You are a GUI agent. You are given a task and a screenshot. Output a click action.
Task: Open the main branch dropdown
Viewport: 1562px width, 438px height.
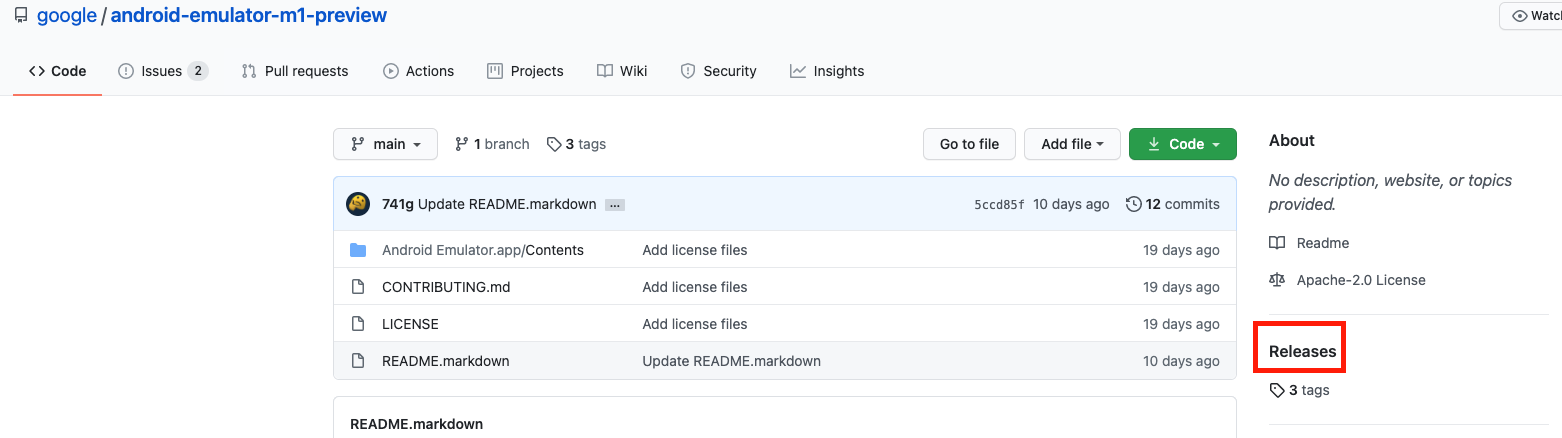pyautogui.click(x=385, y=144)
